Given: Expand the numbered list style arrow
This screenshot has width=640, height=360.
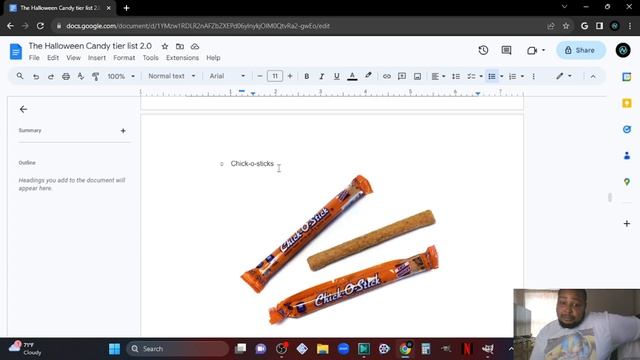Looking at the screenshot, I should point(522,76).
